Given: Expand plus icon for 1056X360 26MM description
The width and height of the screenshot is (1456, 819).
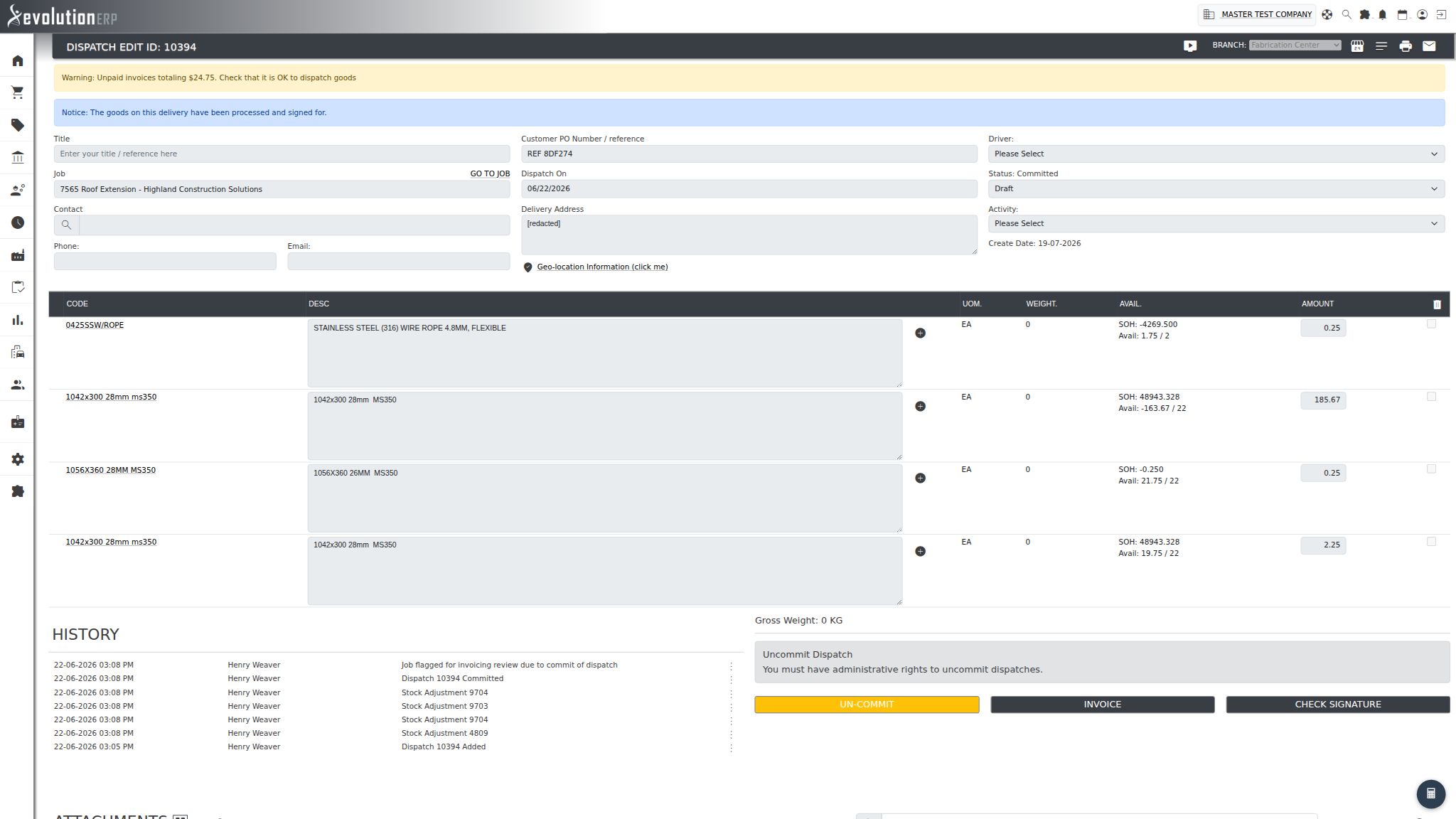Looking at the screenshot, I should click(x=920, y=478).
